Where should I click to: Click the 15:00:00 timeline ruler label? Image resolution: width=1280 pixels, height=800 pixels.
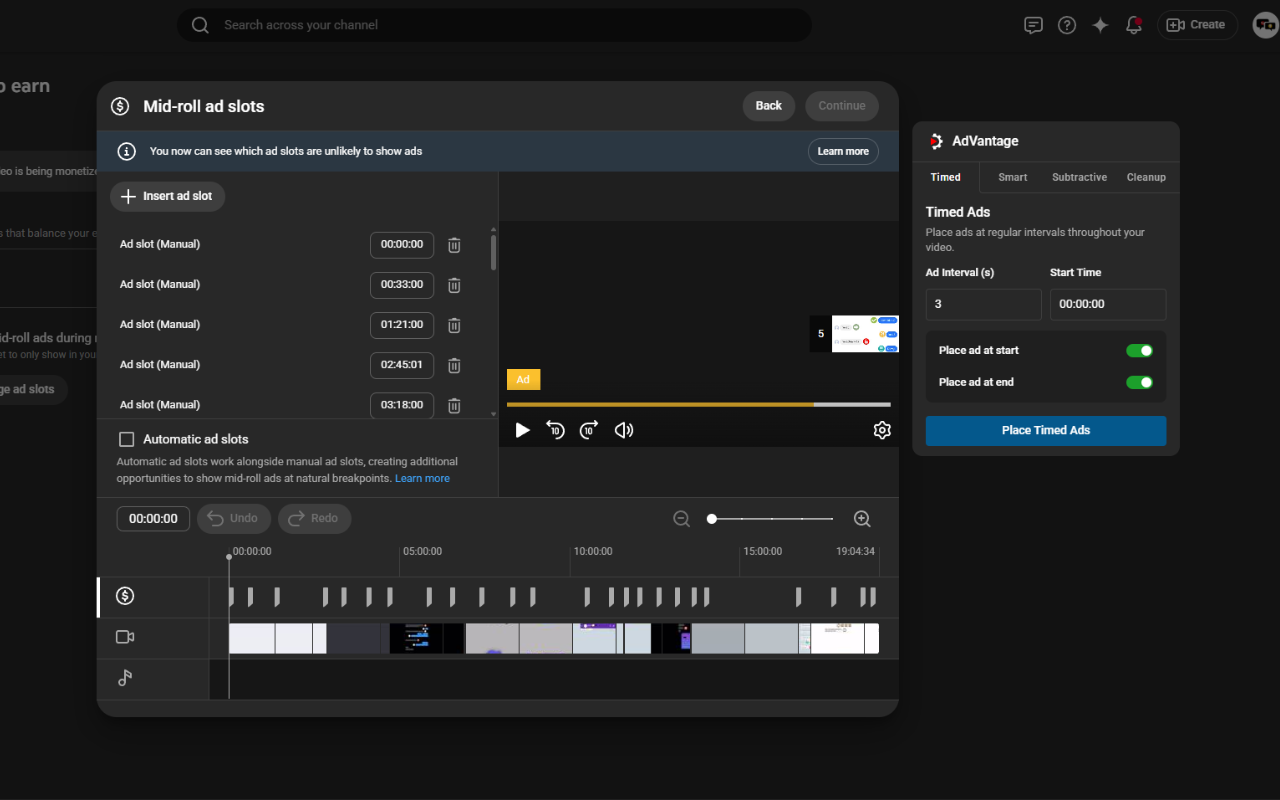tap(762, 551)
